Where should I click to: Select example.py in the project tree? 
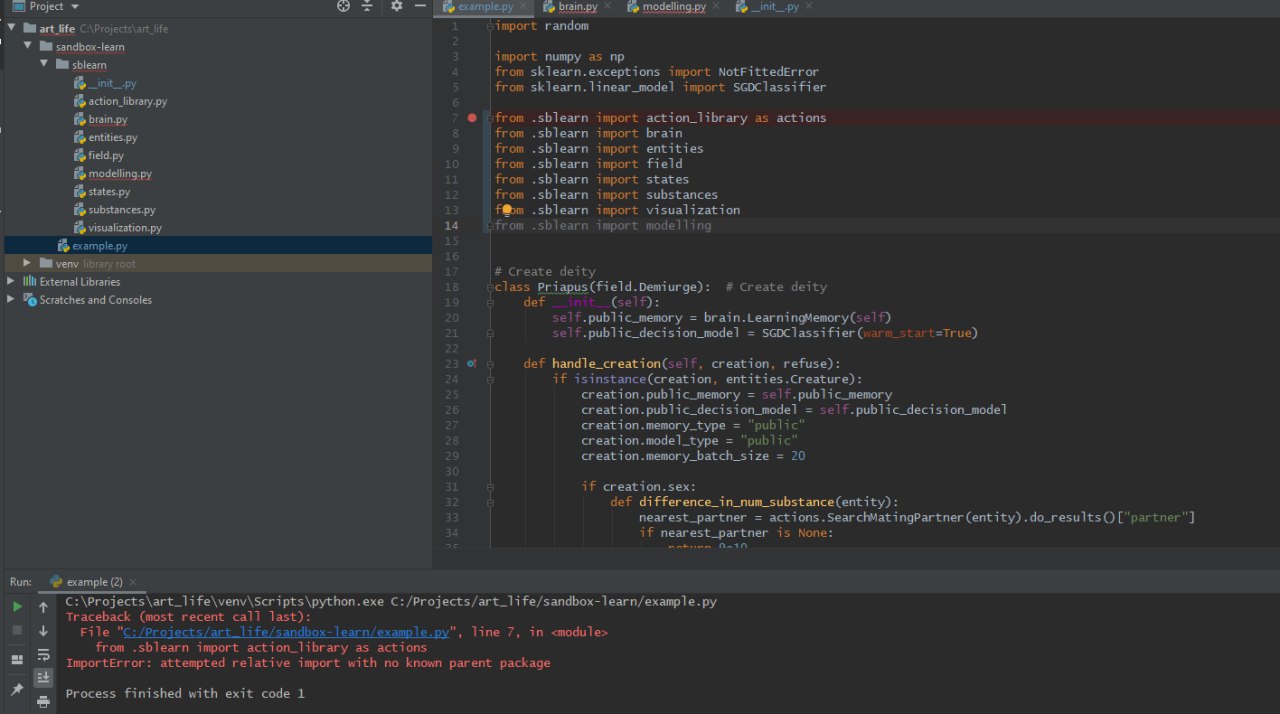click(92, 245)
